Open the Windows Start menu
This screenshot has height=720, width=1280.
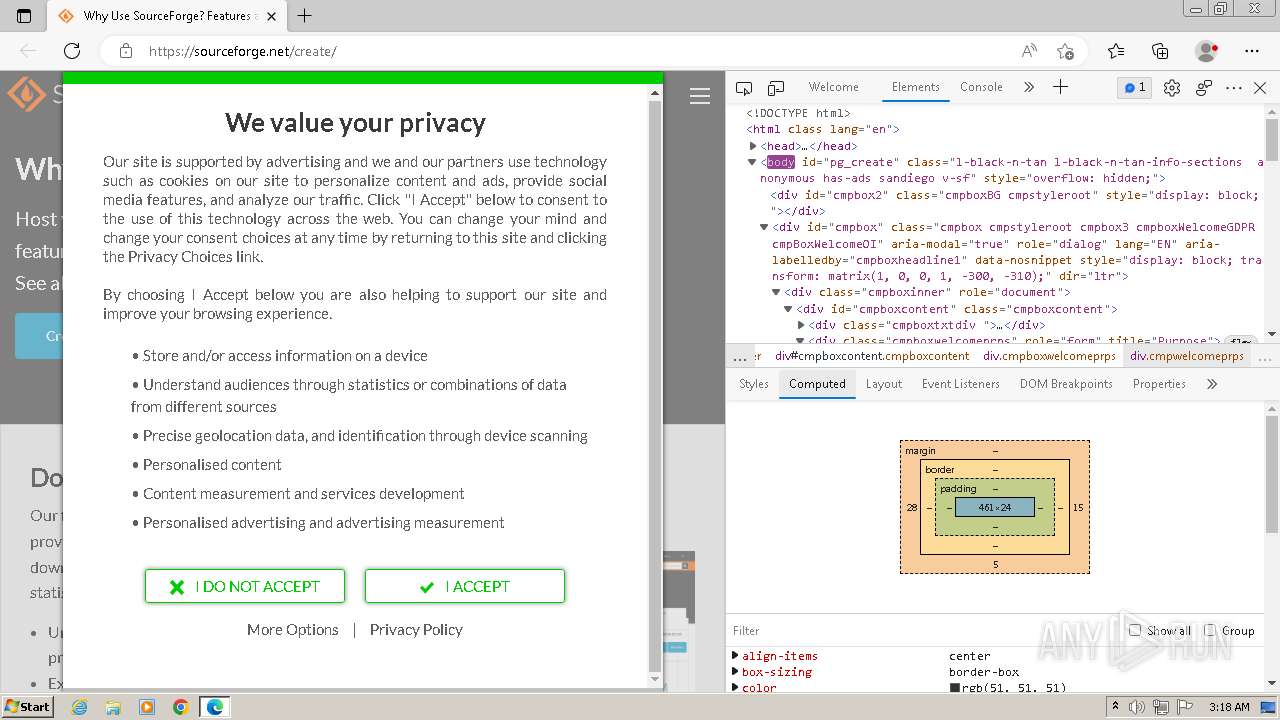(x=27, y=707)
